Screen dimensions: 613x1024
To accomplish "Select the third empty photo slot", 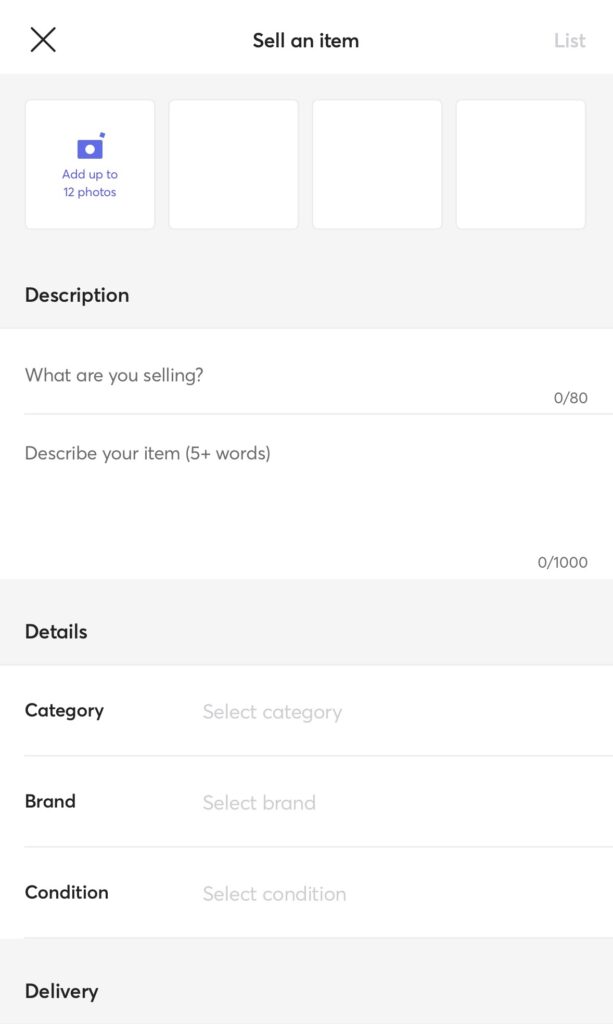I will tap(377, 164).
